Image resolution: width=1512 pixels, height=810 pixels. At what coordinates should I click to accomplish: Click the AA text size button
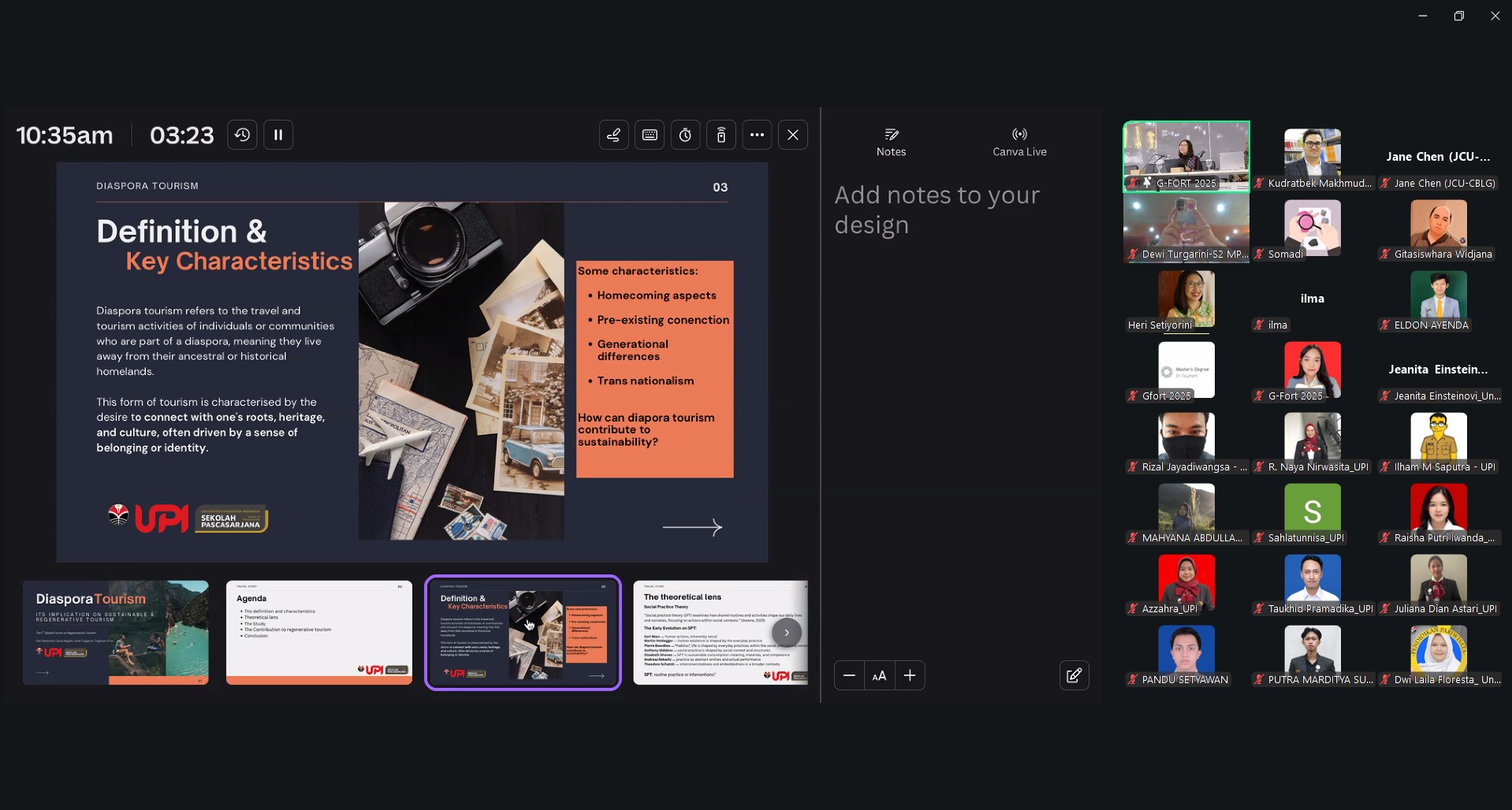[879, 675]
